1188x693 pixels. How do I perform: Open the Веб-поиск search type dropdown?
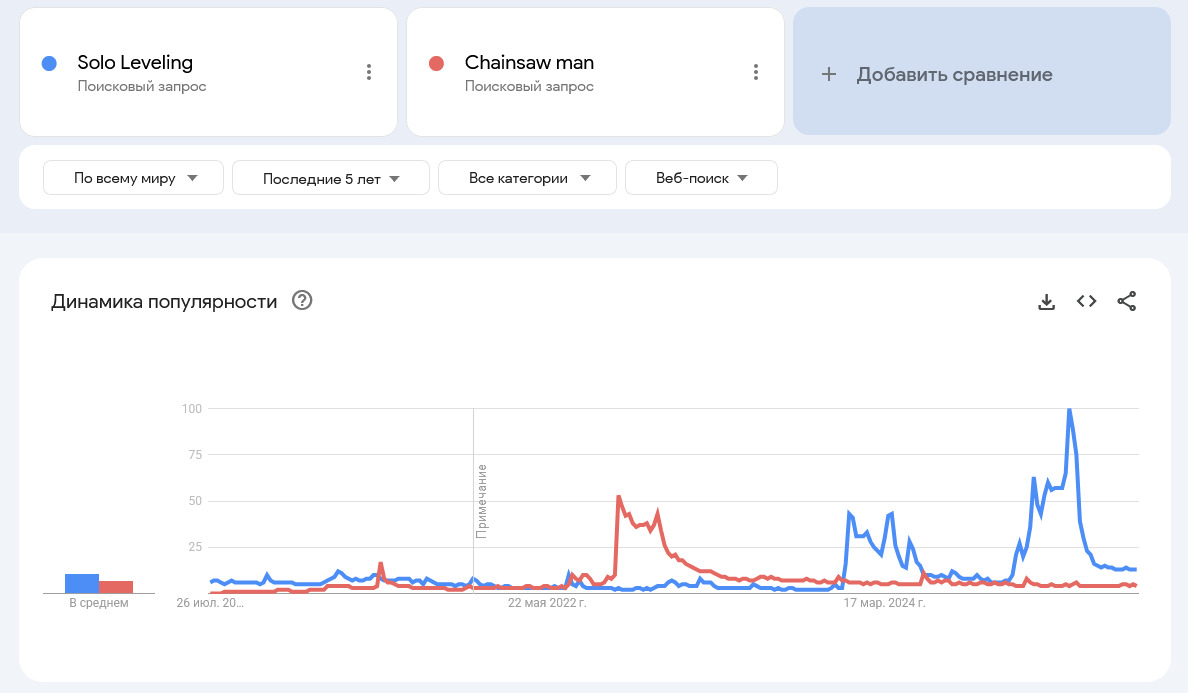click(x=701, y=178)
